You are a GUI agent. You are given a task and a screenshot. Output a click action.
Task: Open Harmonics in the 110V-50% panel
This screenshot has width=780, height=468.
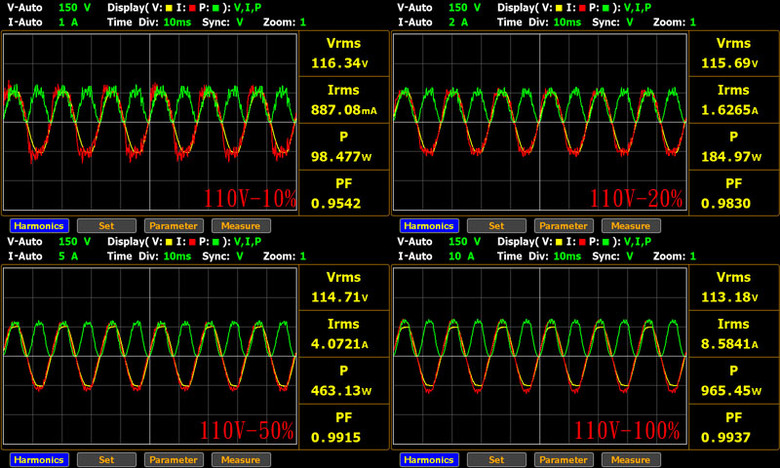point(39,460)
